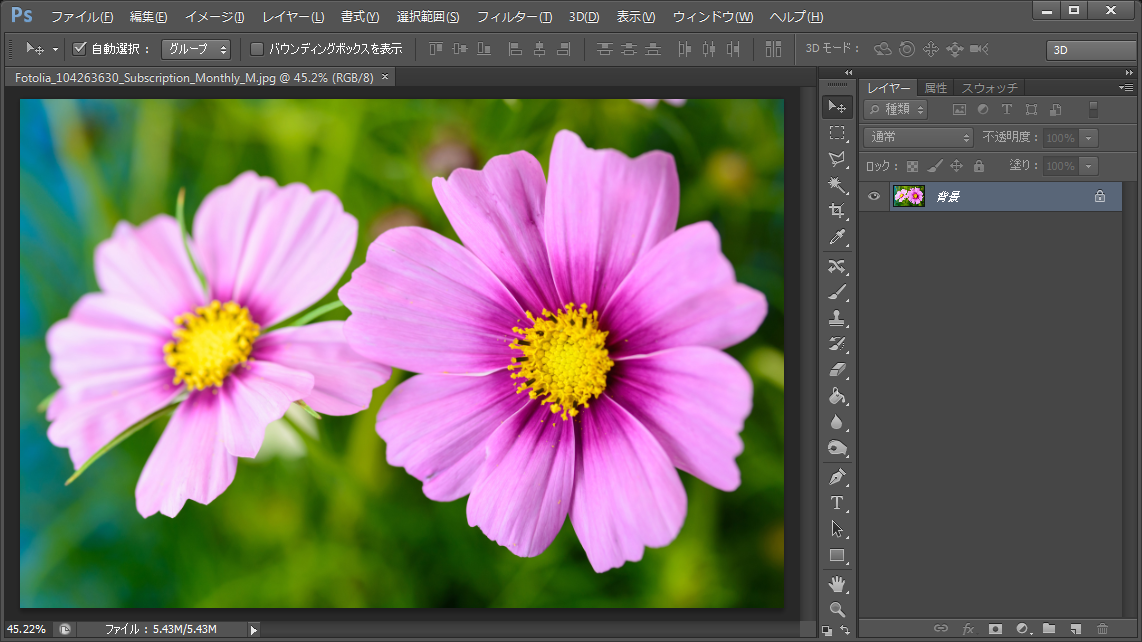Select the Pen tool
This screenshot has width=1142, height=642.
click(x=837, y=477)
